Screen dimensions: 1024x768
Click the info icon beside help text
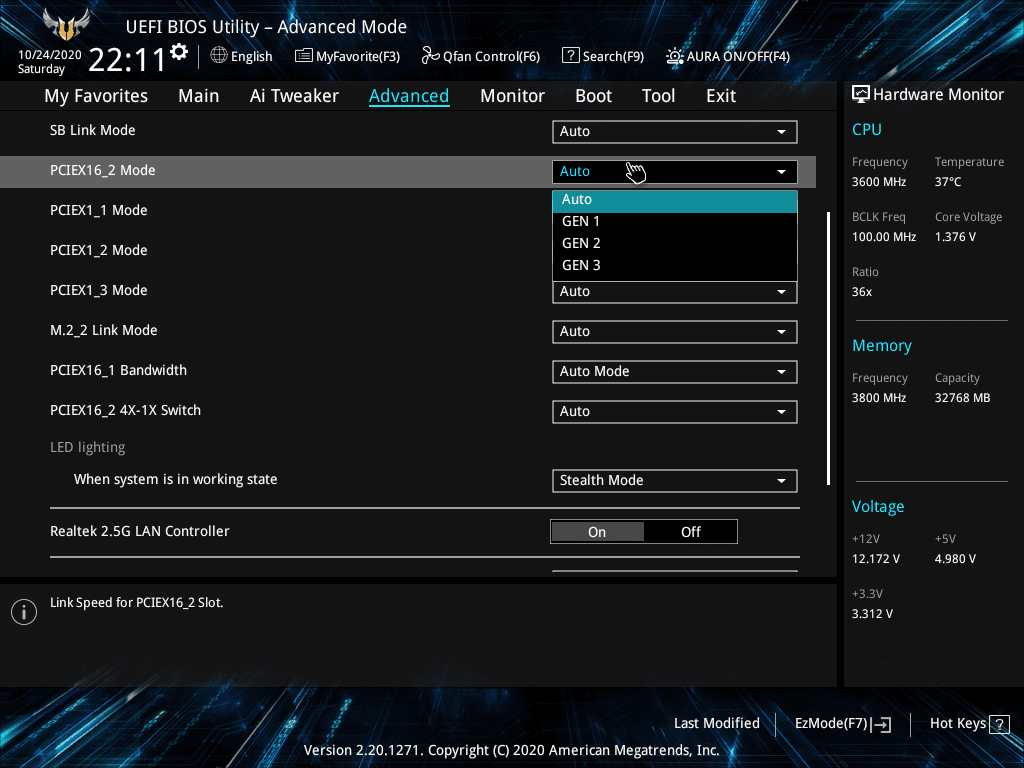(x=24, y=612)
